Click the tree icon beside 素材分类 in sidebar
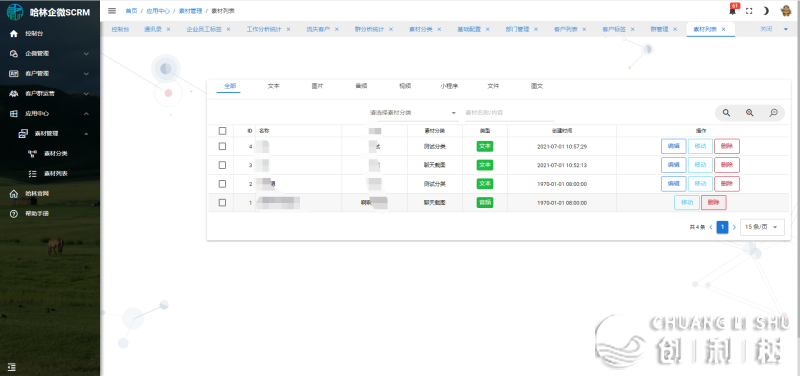The image size is (800, 376). tap(32, 154)
